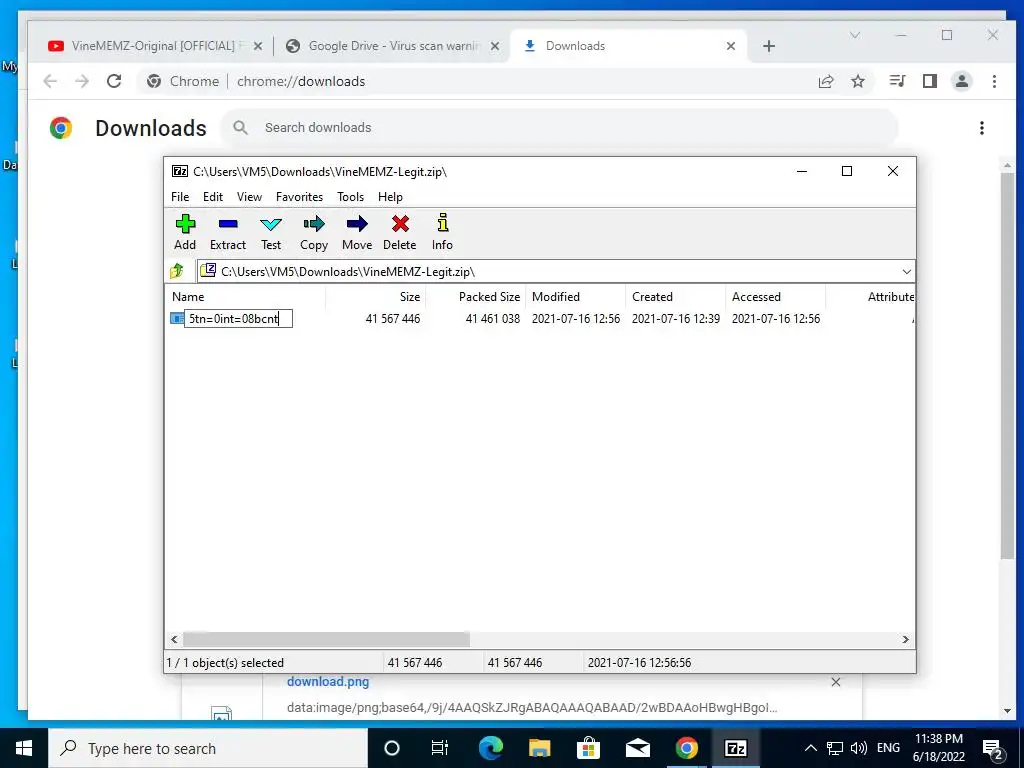This screenshot has height=768, width=1024.
Task: Open the Favorites menu in 7-Zip
Action: (299, 197)
